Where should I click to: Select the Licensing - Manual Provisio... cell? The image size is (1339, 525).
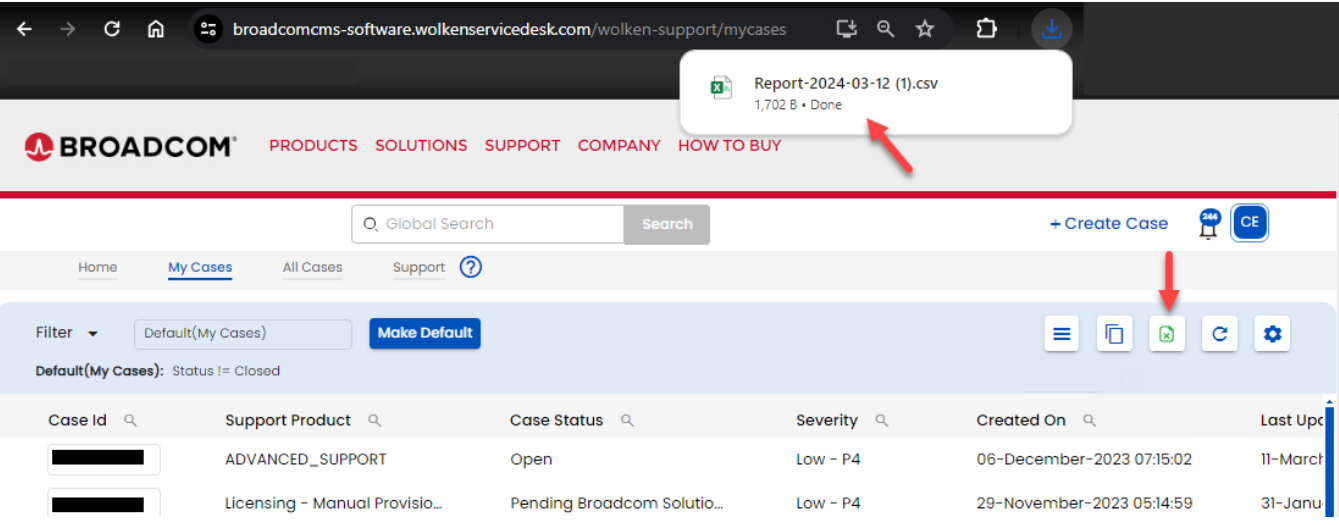tap(334, 503)
